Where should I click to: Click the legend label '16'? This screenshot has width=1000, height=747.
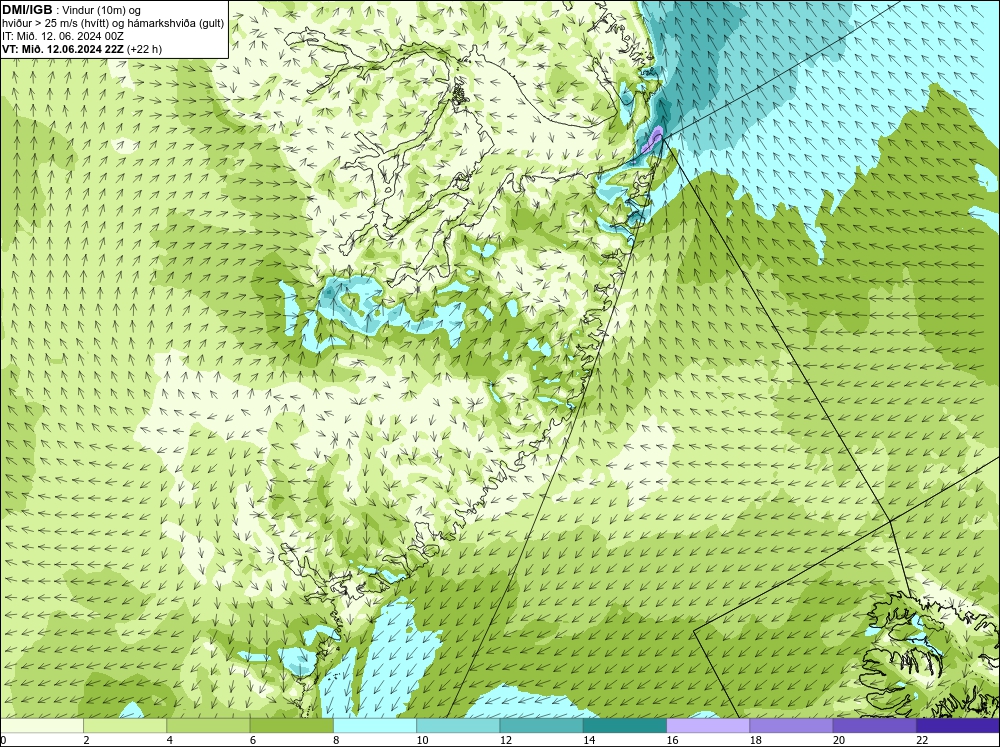click(x=672, y=740)
